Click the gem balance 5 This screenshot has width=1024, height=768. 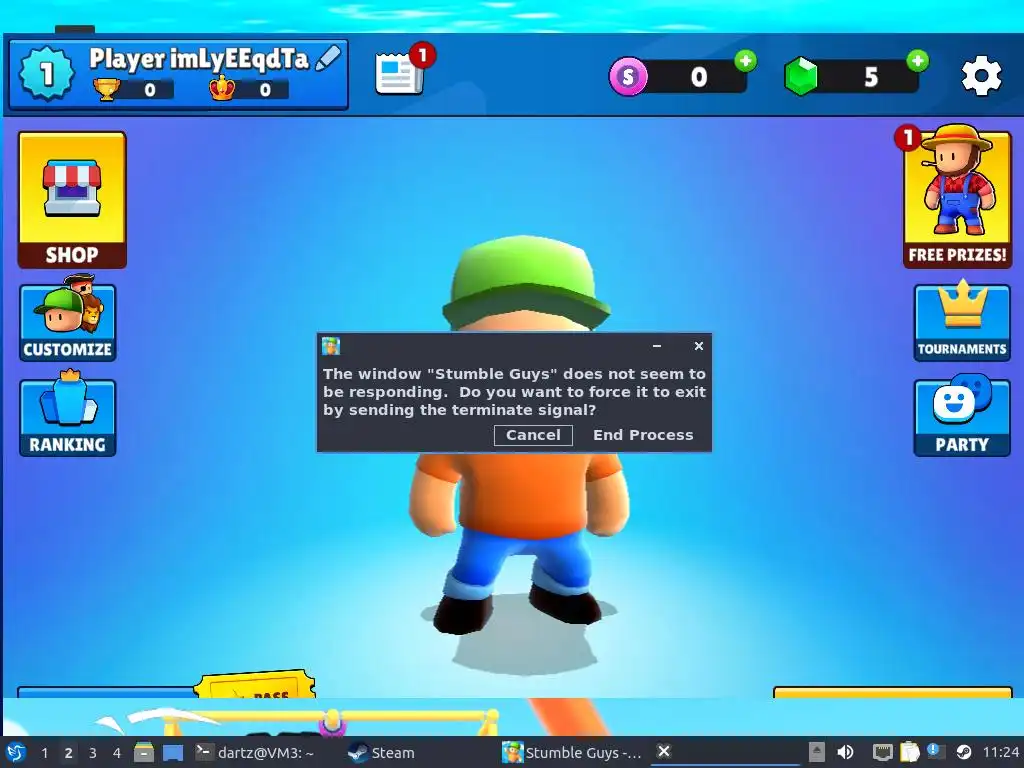(x=871, y=76)
